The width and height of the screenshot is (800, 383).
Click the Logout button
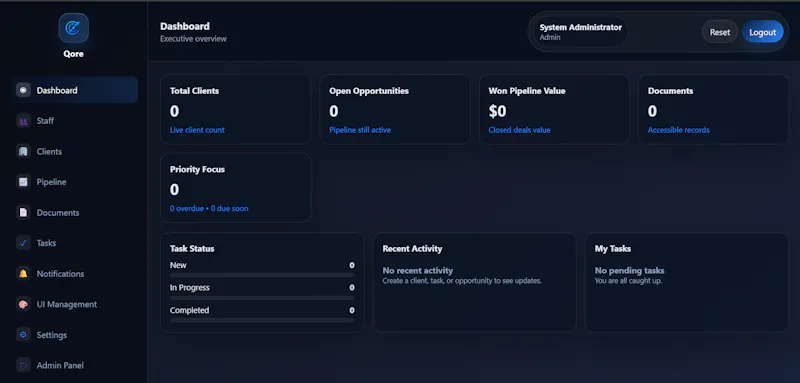click(763, 32)
